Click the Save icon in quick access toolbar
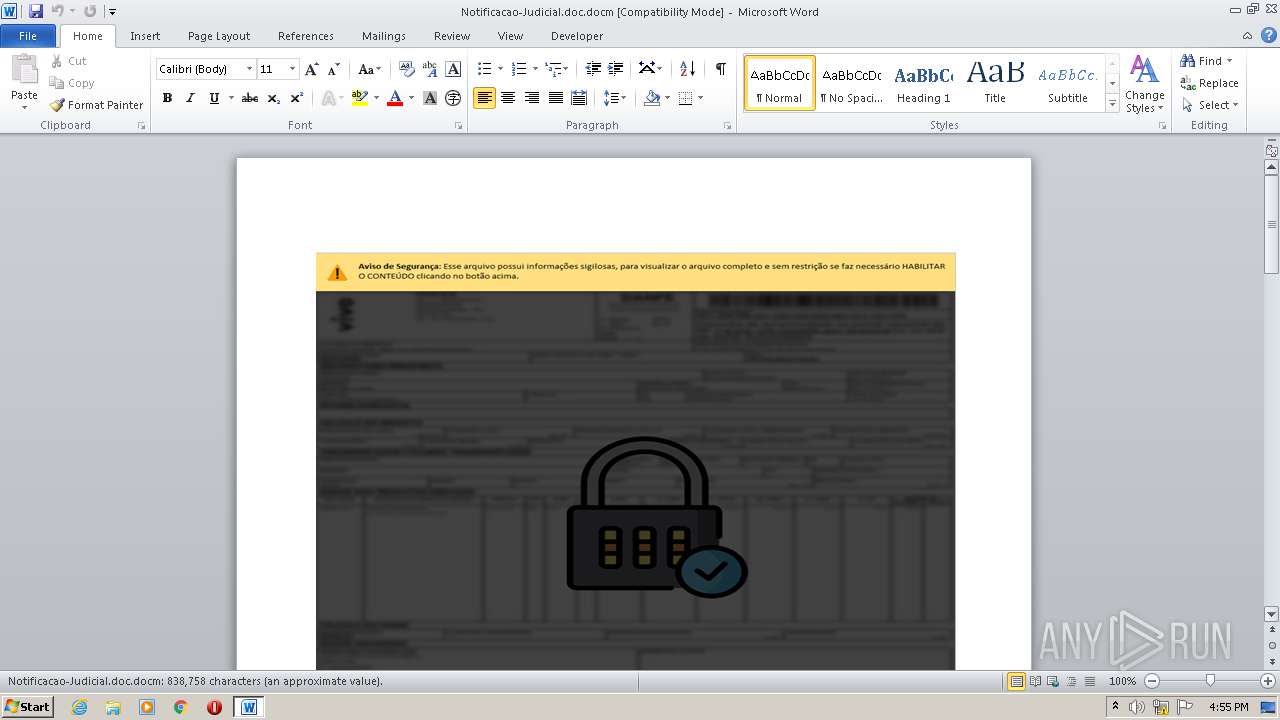This screenshot has height=720, width=1280. coord(36,11)
